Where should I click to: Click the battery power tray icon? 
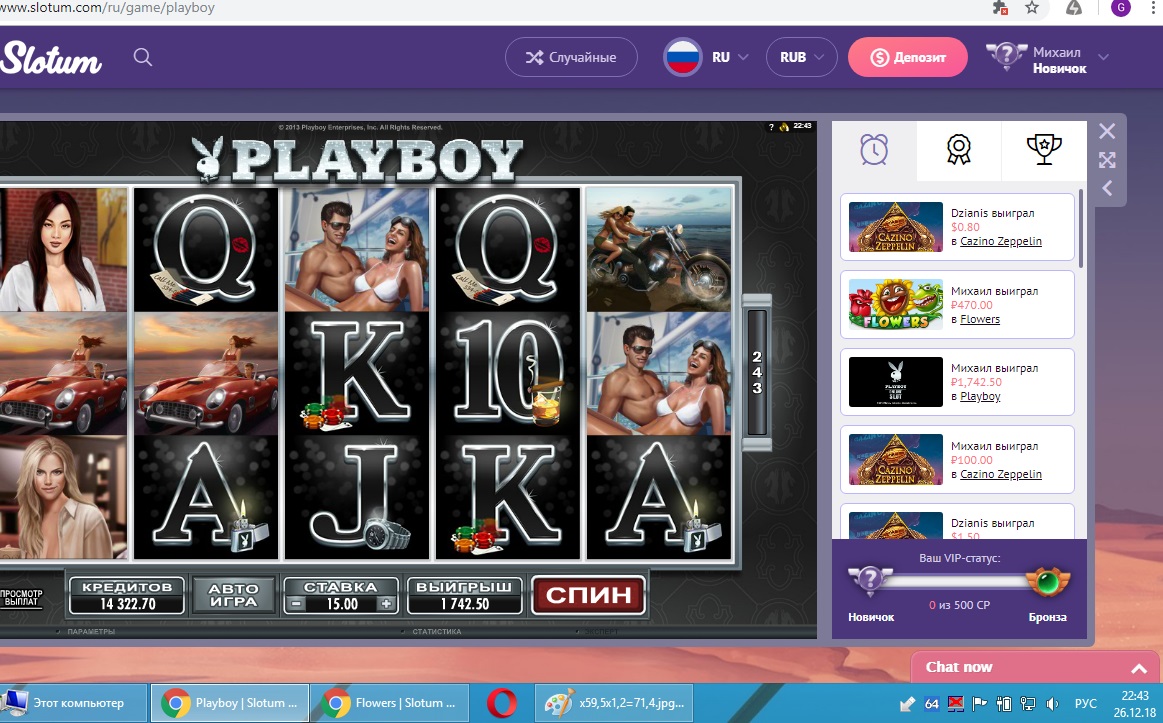tap(1004, 703)
